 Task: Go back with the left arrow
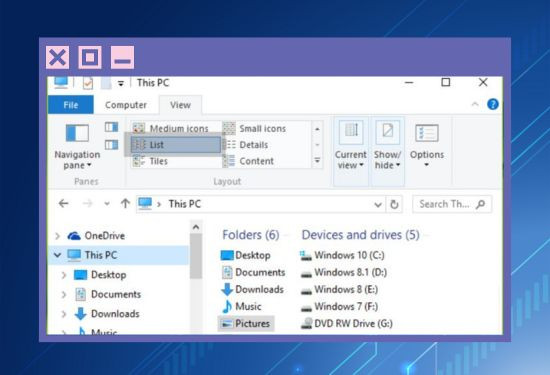[63, 203]
